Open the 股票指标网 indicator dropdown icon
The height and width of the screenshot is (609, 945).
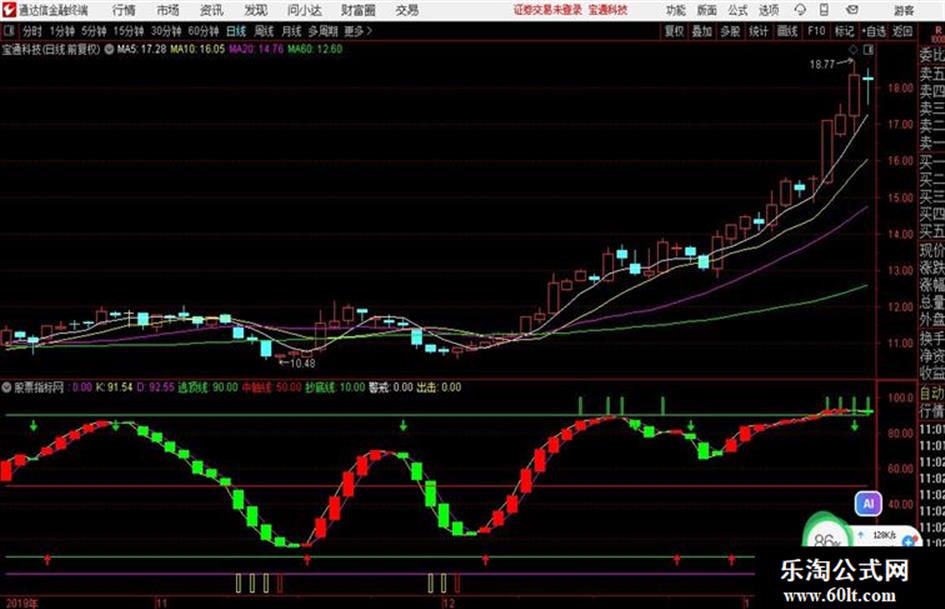point(7,387)
